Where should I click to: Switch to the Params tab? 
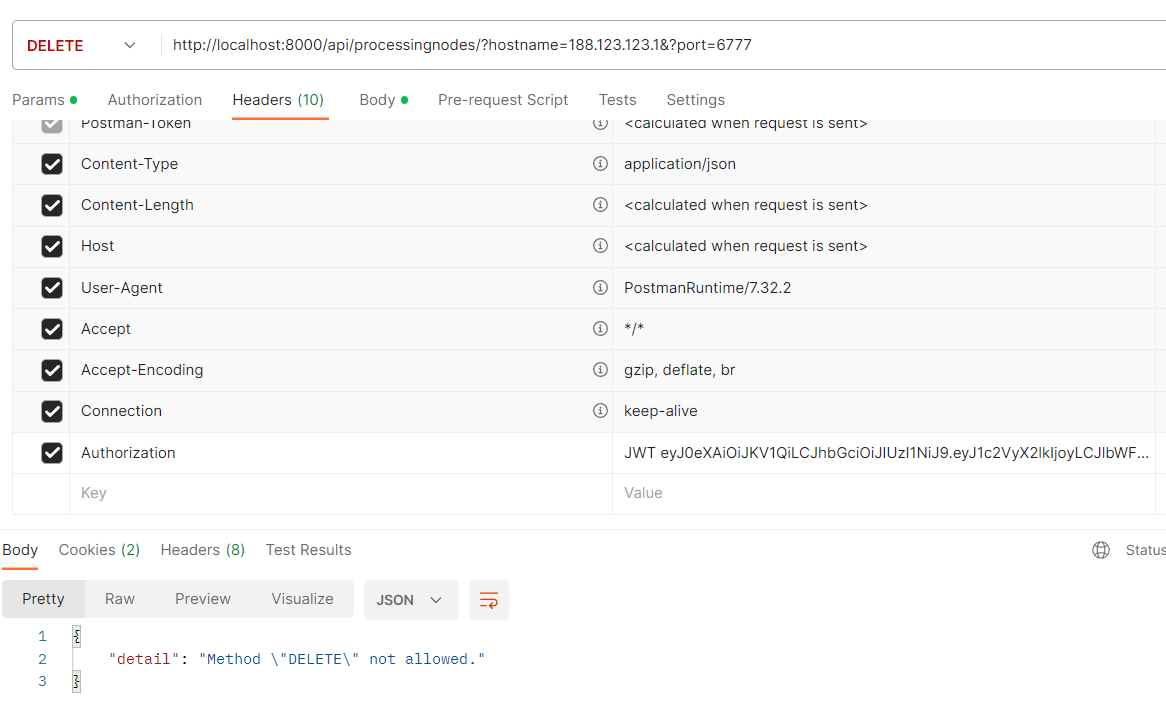[x=38, y=100]
